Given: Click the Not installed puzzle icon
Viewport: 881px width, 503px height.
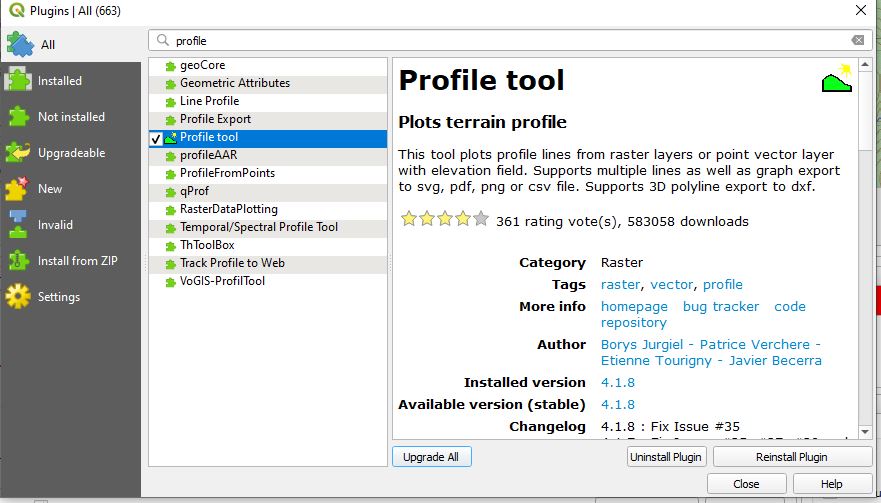Looking at the screenshot, I should tap(18, 117).
